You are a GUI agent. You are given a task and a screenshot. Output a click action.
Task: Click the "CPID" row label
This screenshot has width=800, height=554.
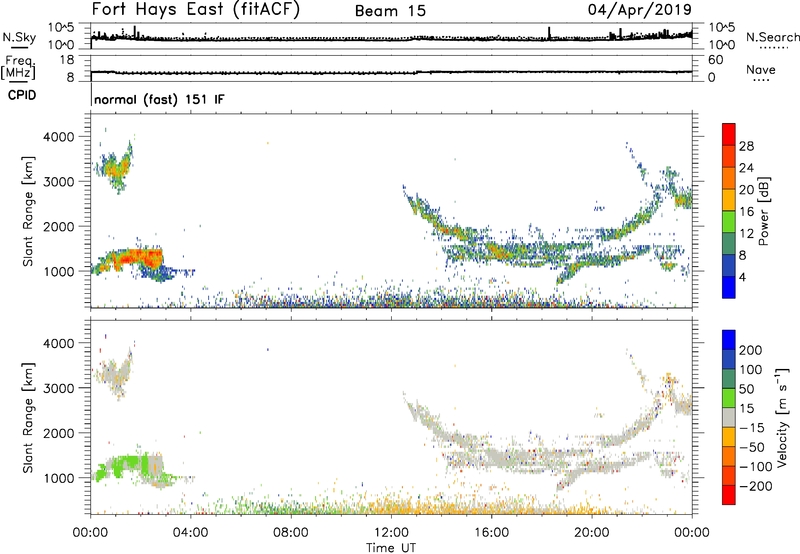click(22, 95)
